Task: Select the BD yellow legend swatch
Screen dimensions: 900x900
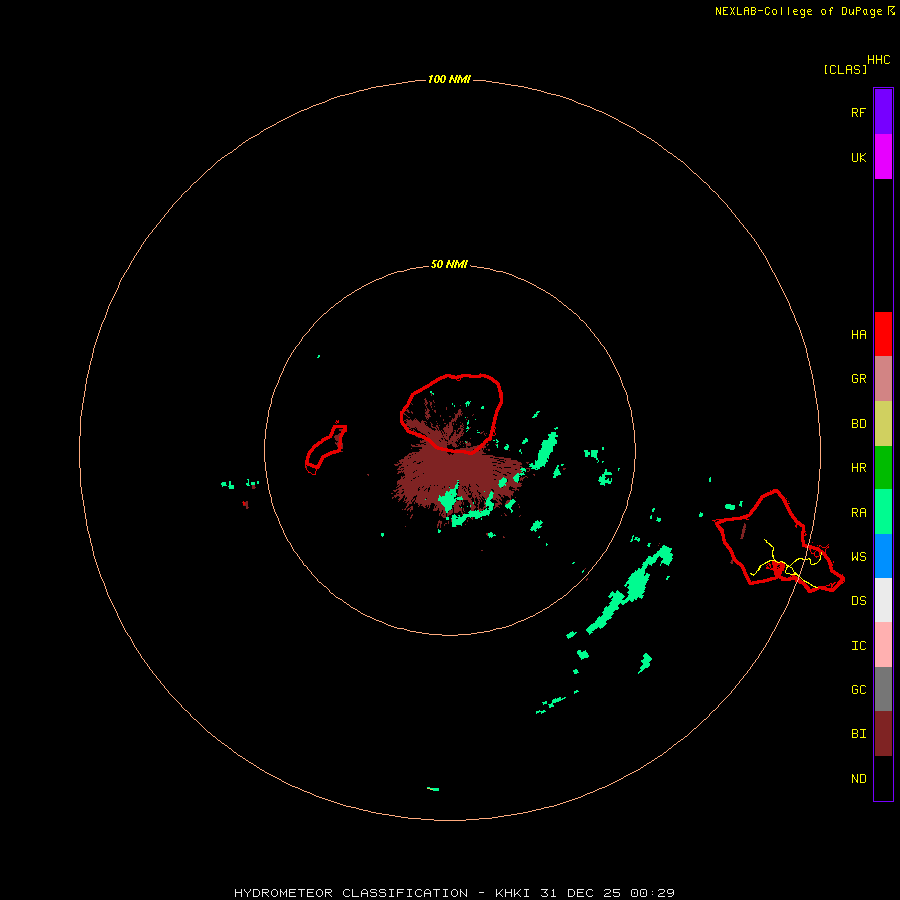Action: pos(883,424)
